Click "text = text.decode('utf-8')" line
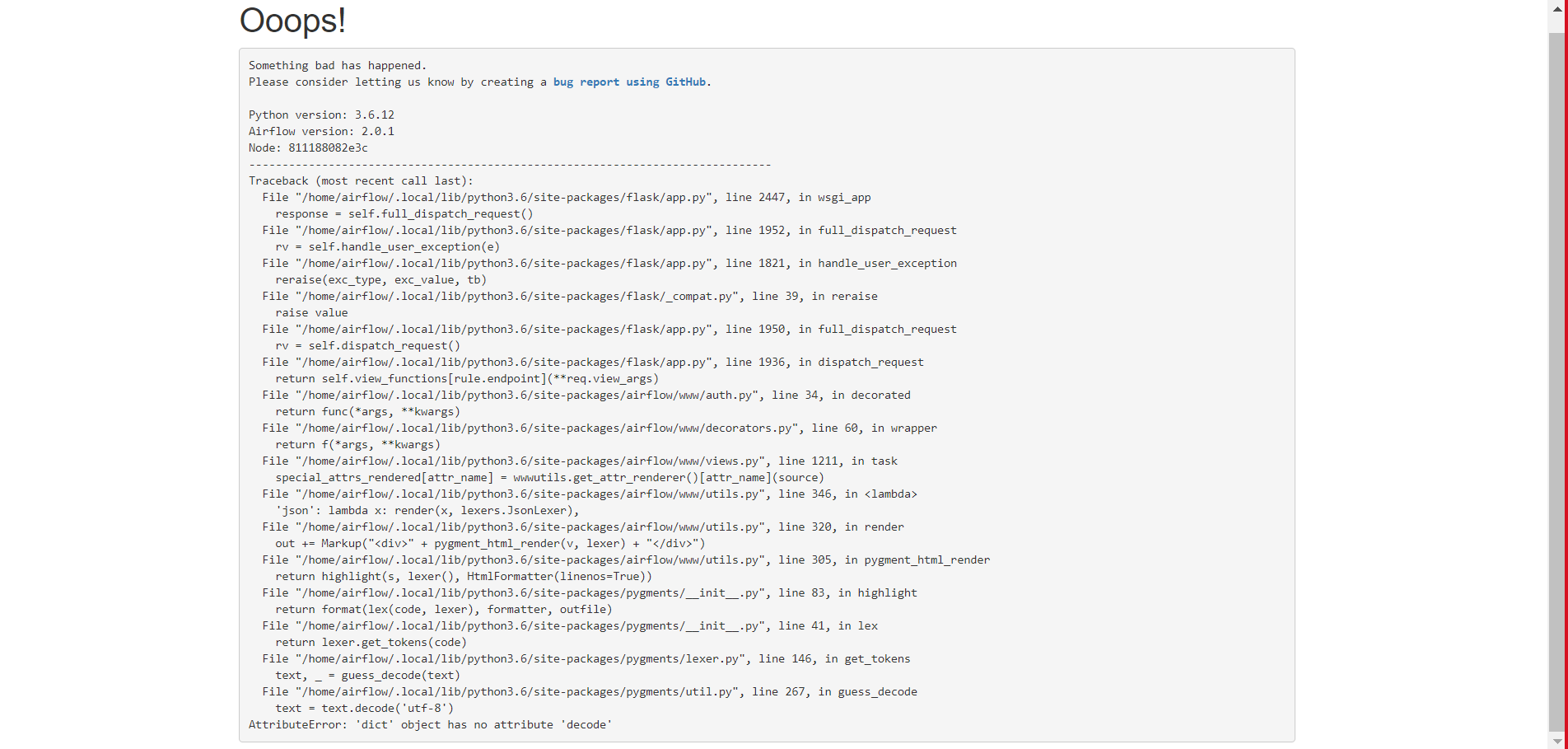1568x749 pixels. [x=365, y=708]
